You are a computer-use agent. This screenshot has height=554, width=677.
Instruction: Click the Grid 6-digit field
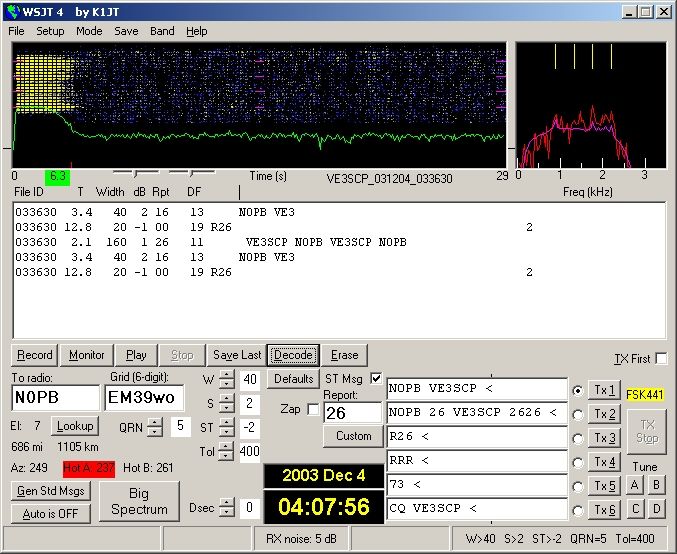[x=144, y=397]
